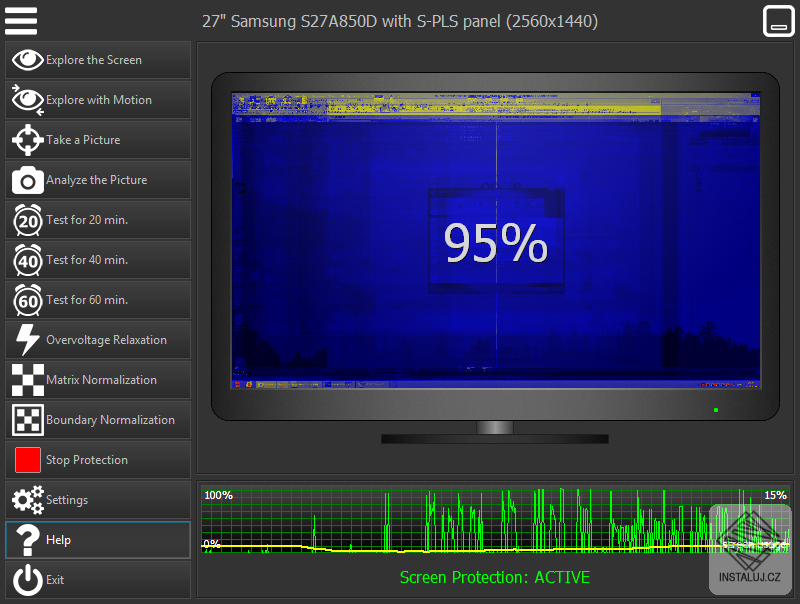This screenshot has width=800, height=604.
Task: Click the framed checkerboard Boundary Normalization icon
Action: [28, 420]
